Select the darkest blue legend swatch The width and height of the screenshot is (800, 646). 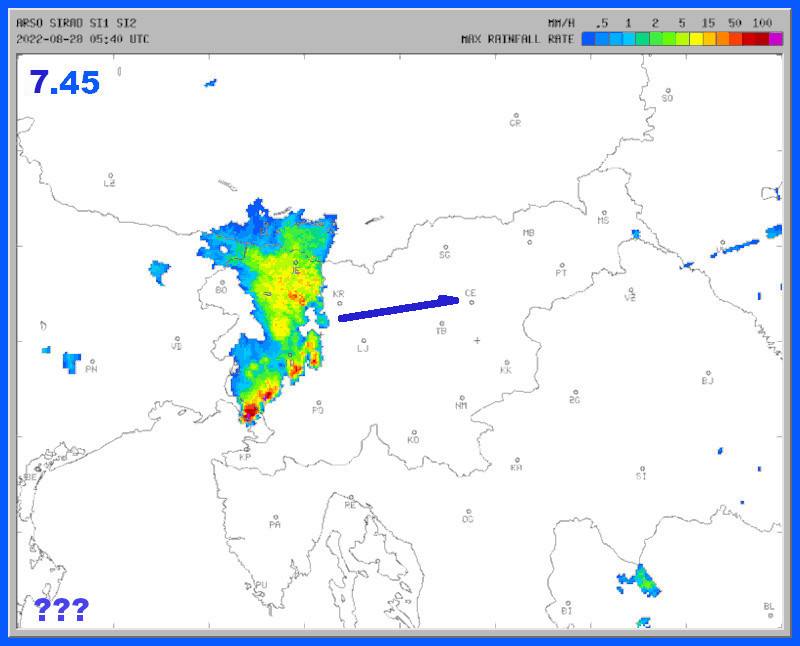pos(589,39)
